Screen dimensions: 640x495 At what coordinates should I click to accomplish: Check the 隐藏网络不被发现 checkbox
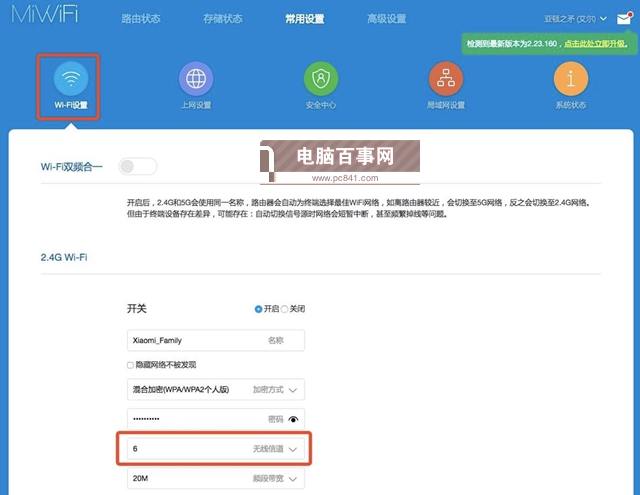[x=131, y=365]
